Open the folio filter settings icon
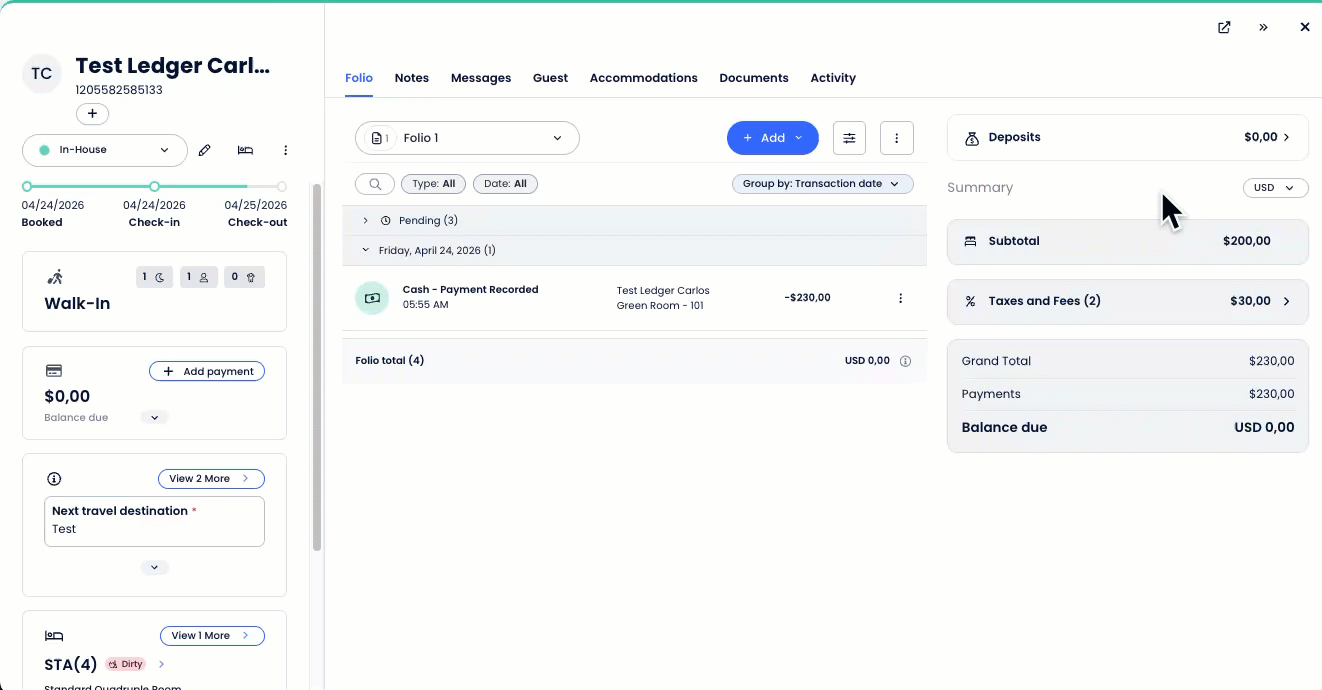The width and height of the screenshot is (1322, 690). click(x=849, y=138)
